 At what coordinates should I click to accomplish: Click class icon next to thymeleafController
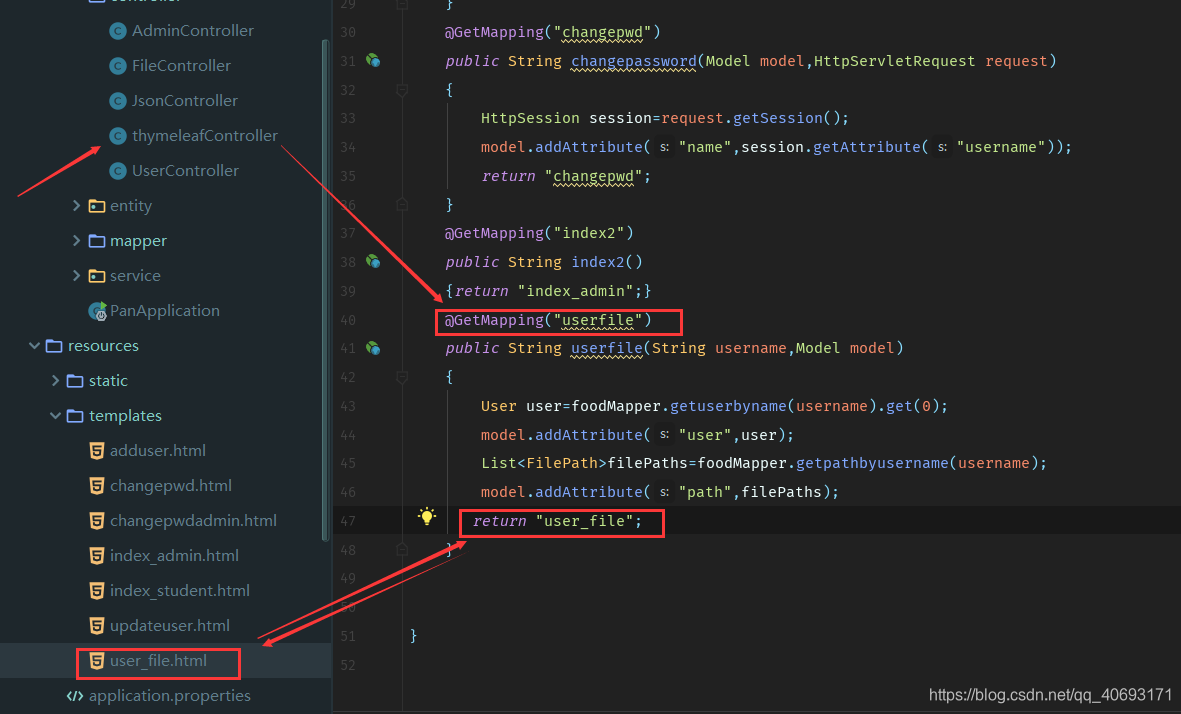click(117, 136)
